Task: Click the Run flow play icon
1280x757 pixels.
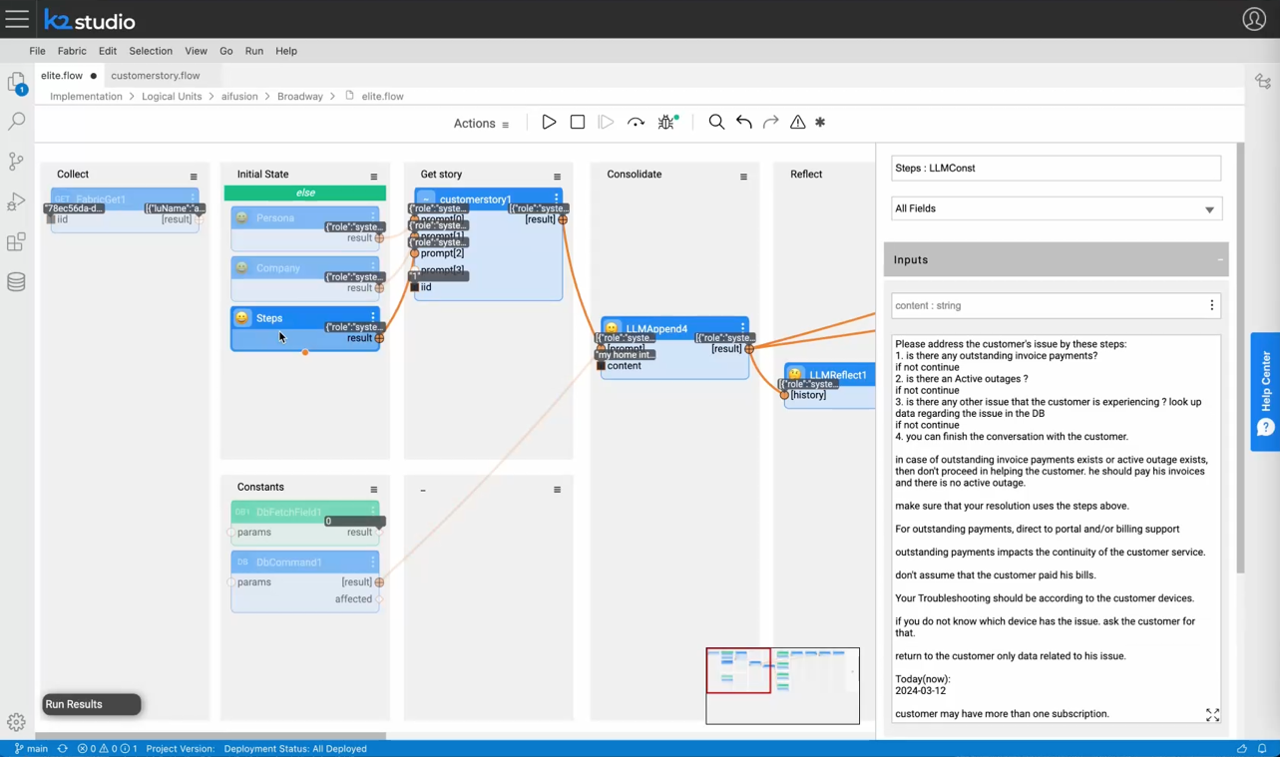Action: tap(549, 122)
